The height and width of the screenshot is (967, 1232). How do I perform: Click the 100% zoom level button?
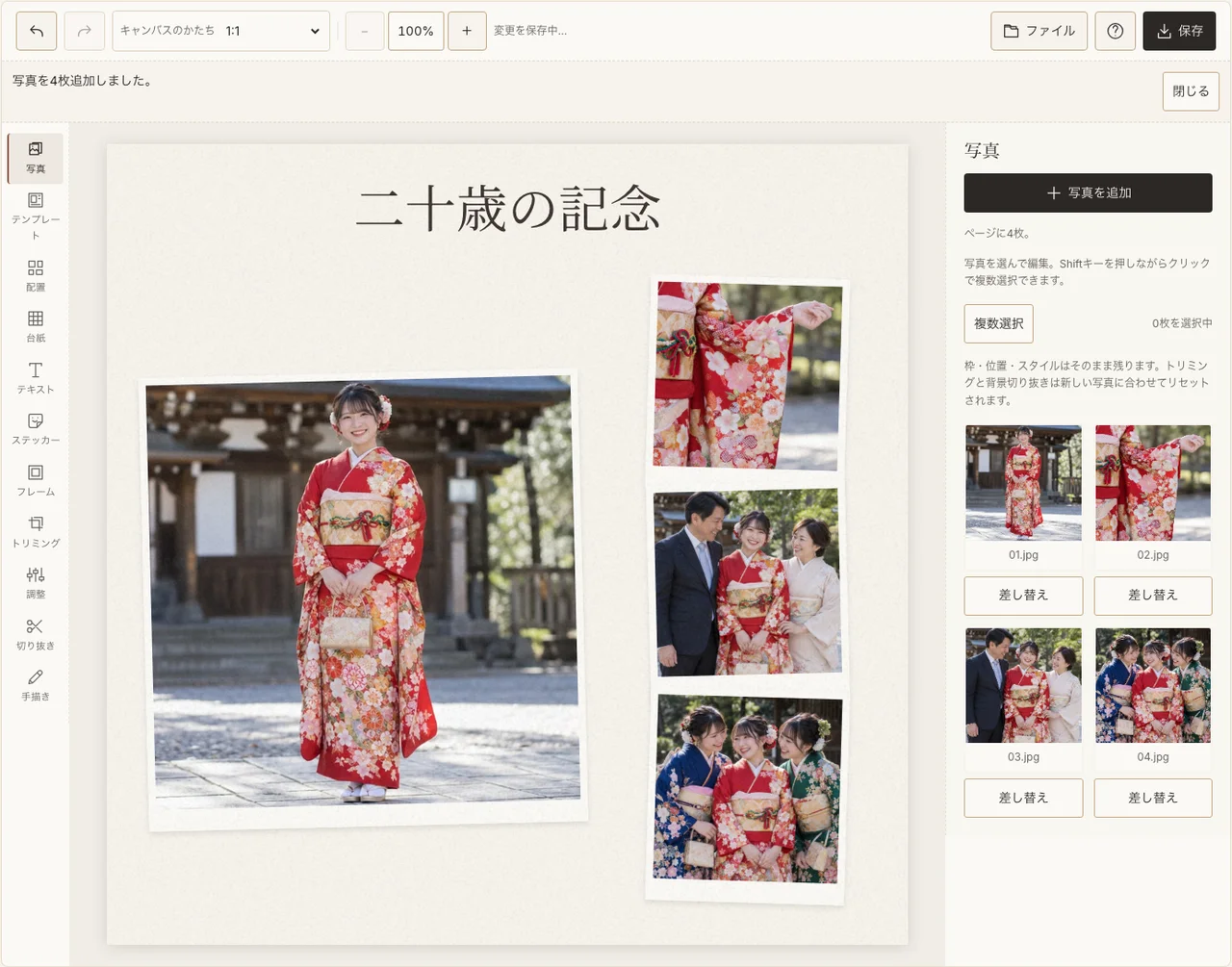click(416, 31)
